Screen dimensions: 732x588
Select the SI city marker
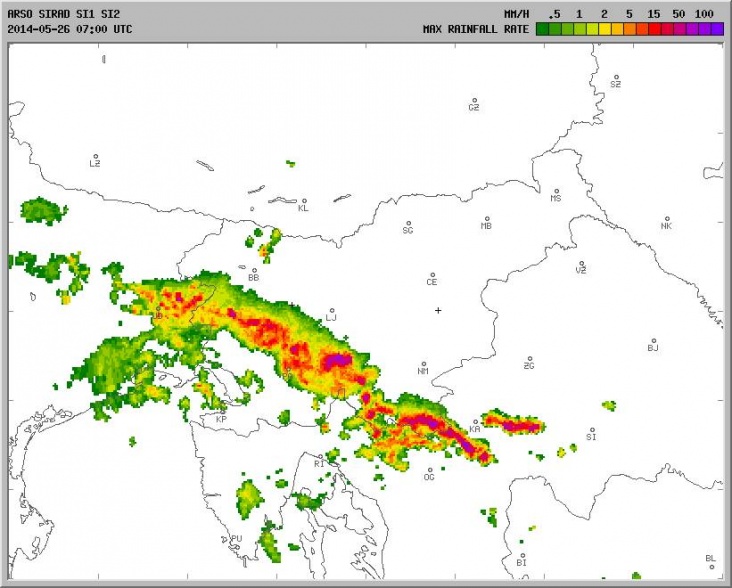pos(591,431)
